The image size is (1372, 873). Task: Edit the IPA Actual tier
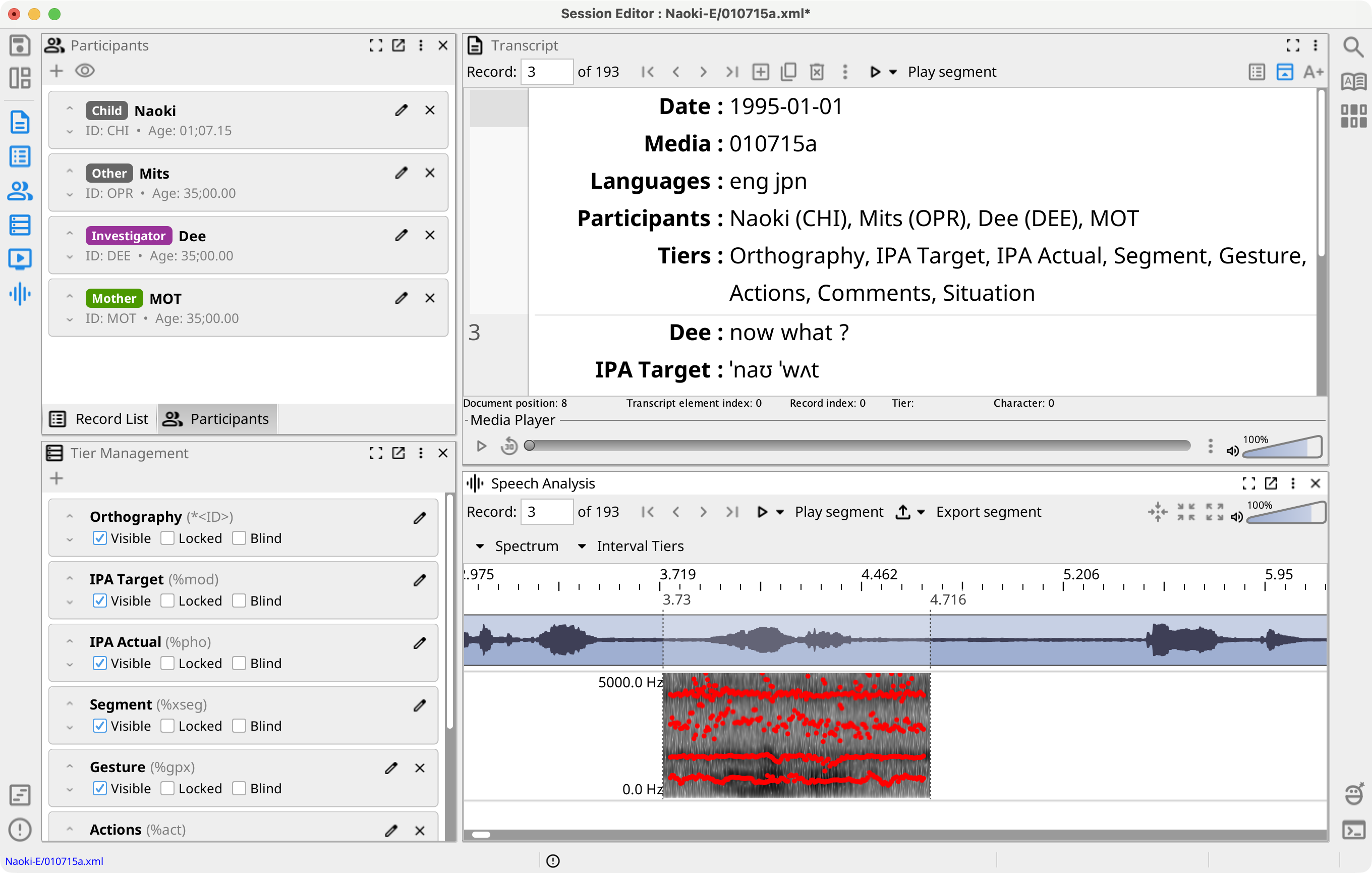pos(419,643)
